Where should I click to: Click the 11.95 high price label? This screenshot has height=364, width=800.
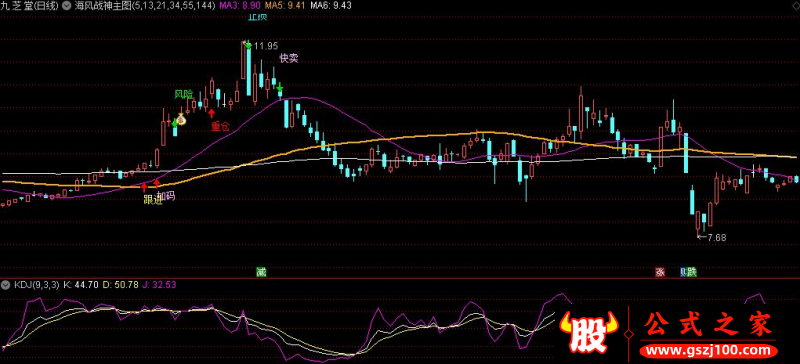262,46
